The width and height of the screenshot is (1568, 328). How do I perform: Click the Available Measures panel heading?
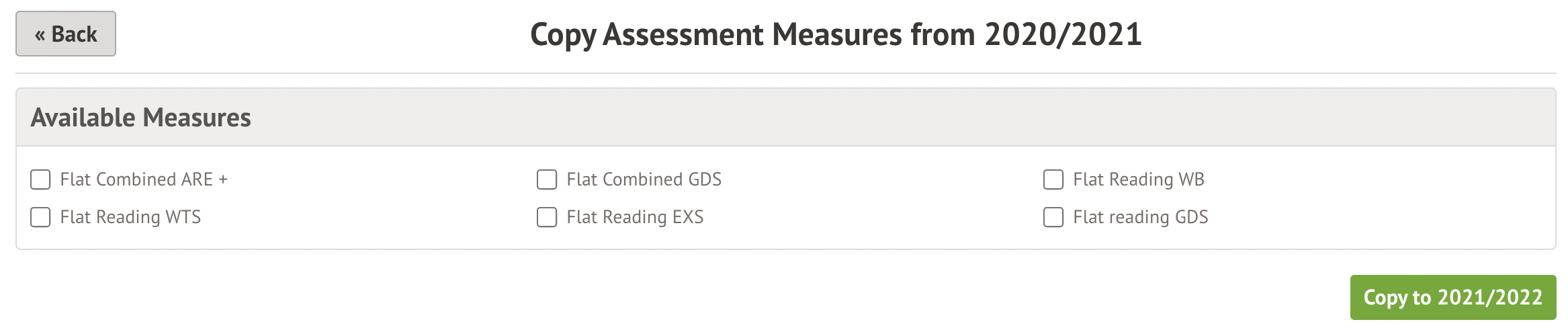(x=141, y=118)
